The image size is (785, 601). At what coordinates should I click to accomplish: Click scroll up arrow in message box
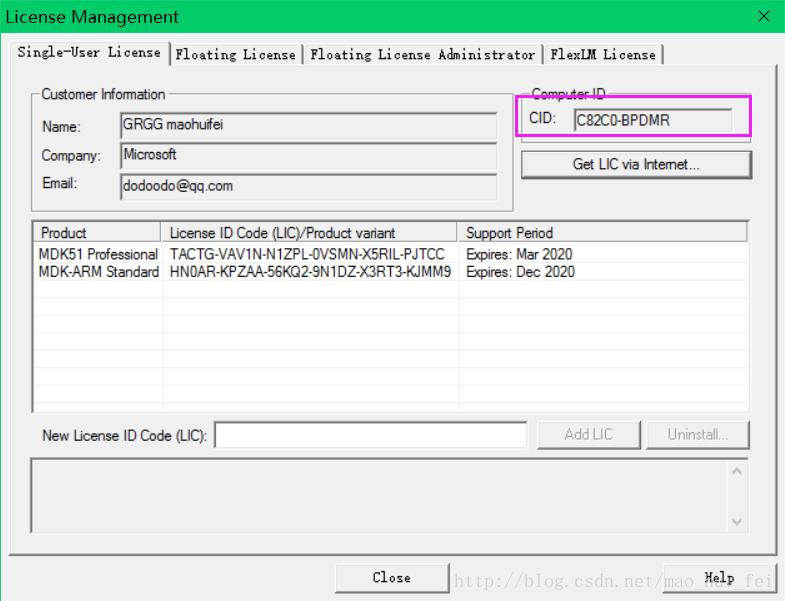pyautogui.click(x=736, y=471)
